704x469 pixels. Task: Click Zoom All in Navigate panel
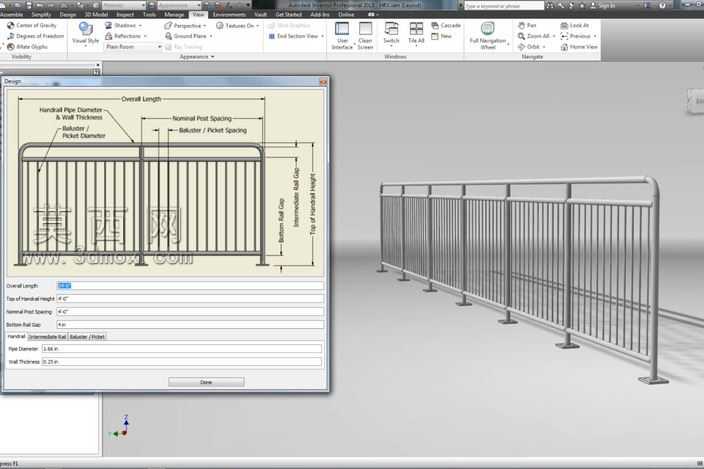tap(534, 36)
